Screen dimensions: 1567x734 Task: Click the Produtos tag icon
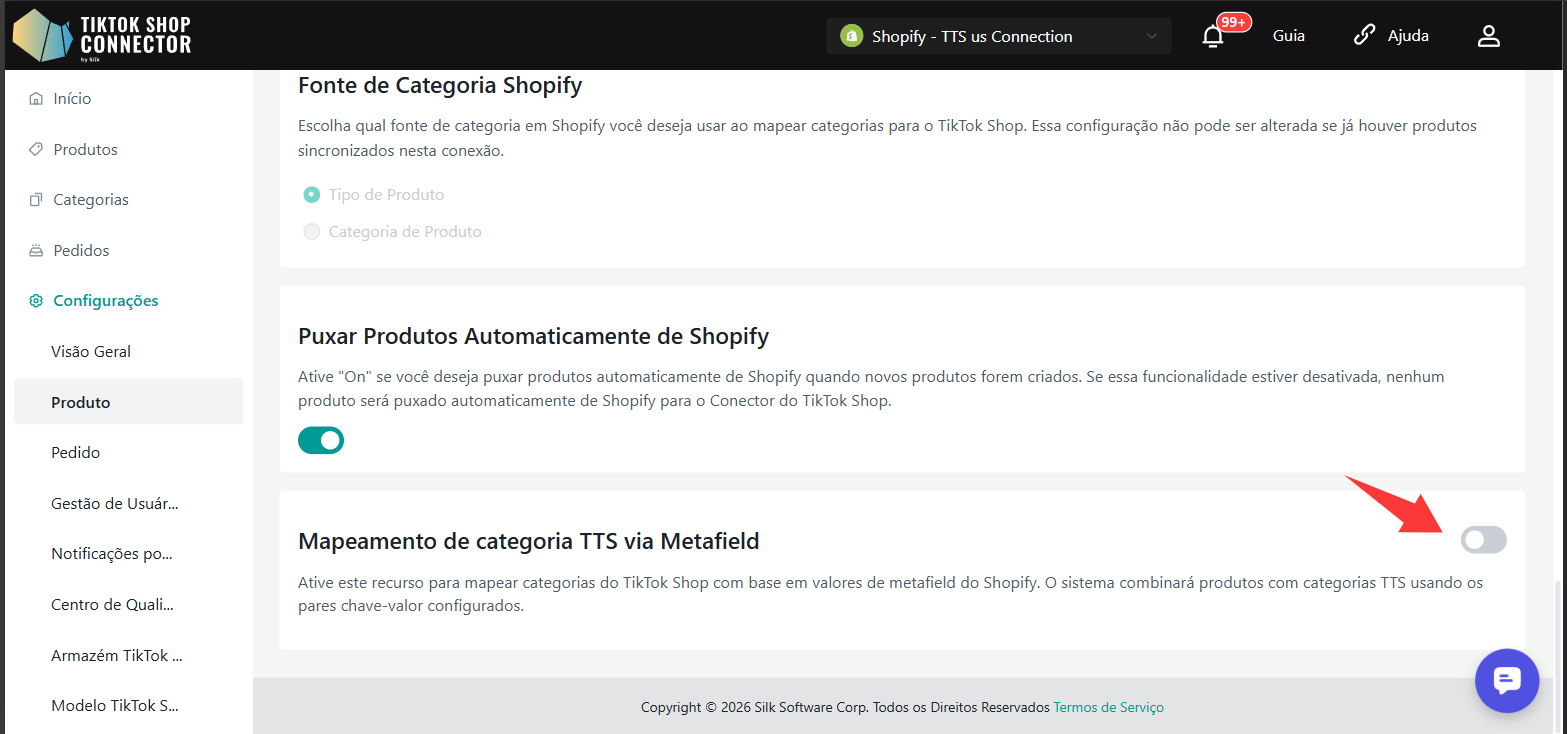click(x=36, y=150)
